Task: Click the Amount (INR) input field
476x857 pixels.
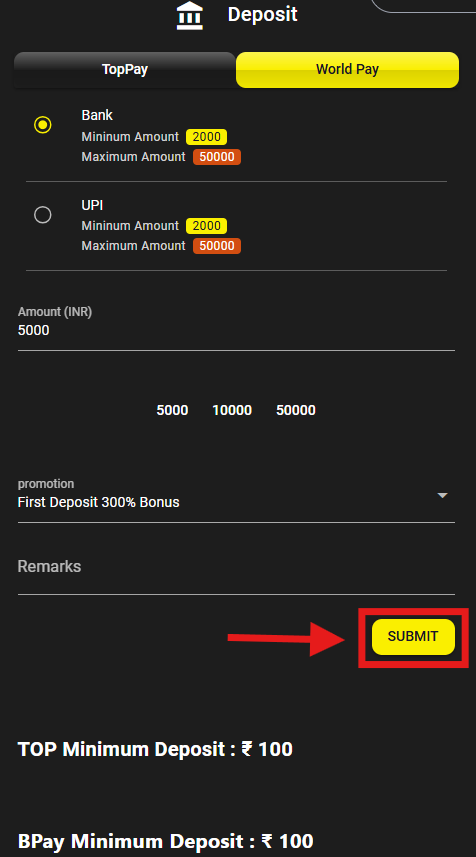Action: point(236,330)
